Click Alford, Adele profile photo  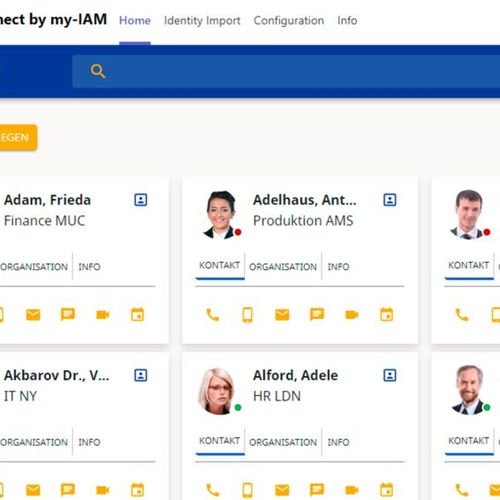click(x=218, y=391)
